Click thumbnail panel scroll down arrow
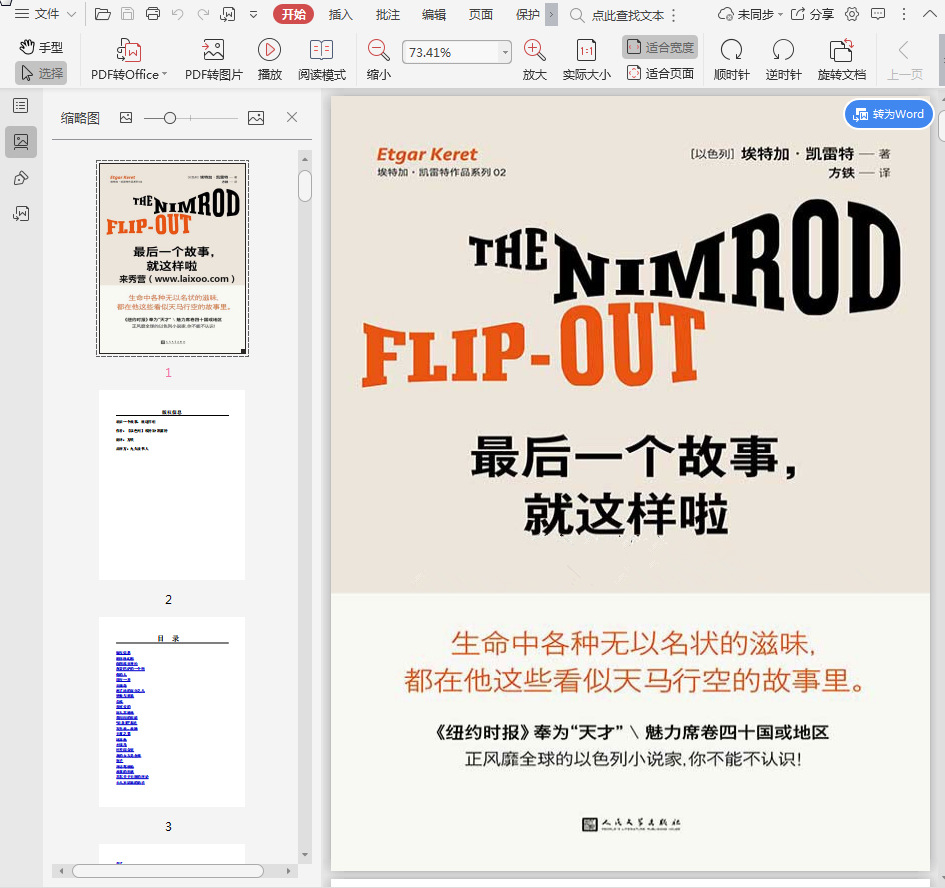945x888 pixels. tap(305, 855)
